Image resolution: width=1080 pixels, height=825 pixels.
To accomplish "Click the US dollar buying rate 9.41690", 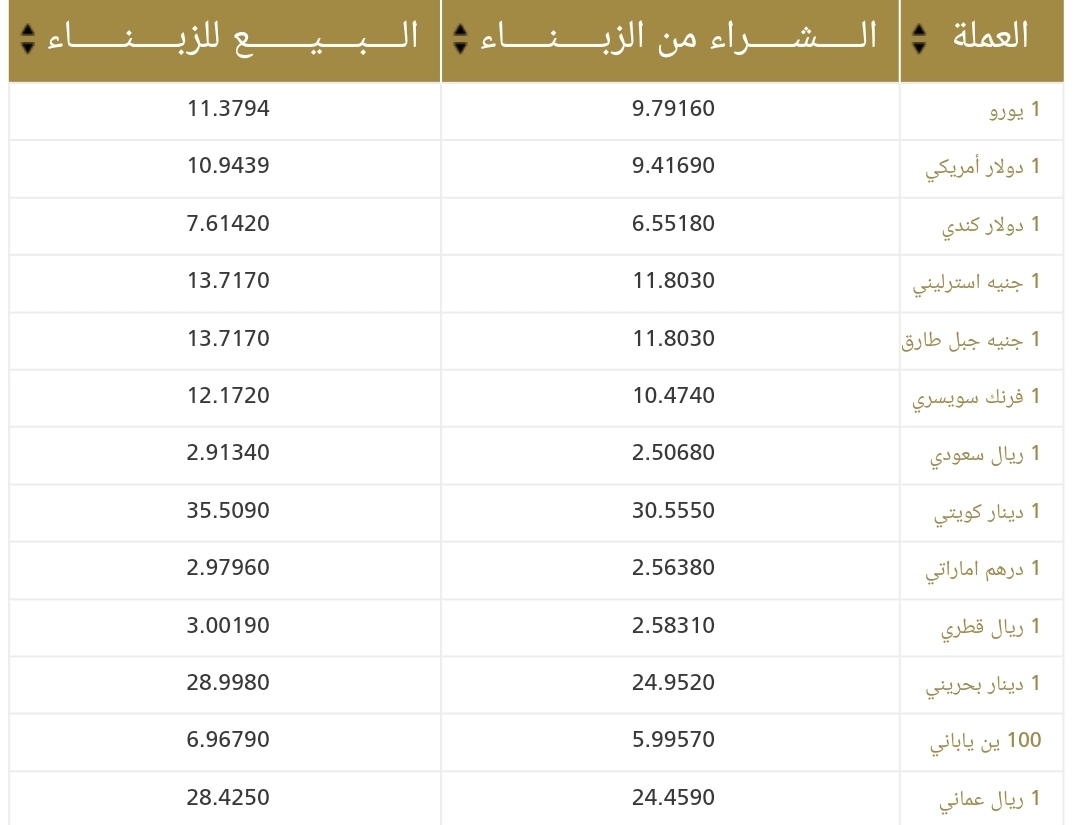I will pos(673,165).
